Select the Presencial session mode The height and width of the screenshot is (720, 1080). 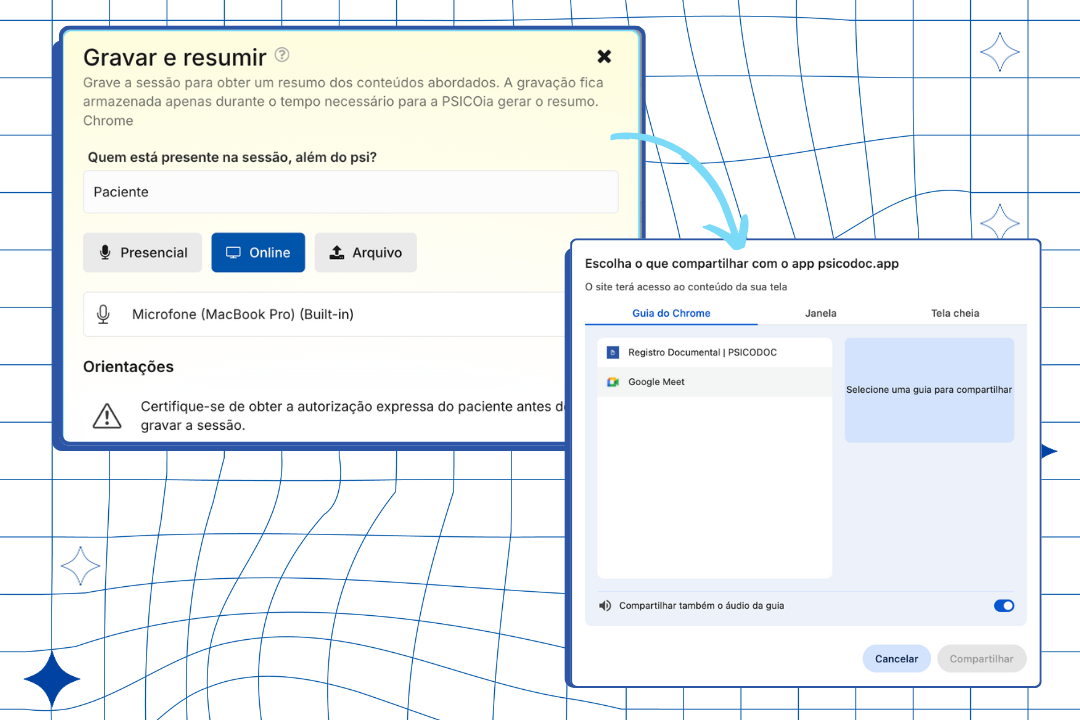click(143, 253)
